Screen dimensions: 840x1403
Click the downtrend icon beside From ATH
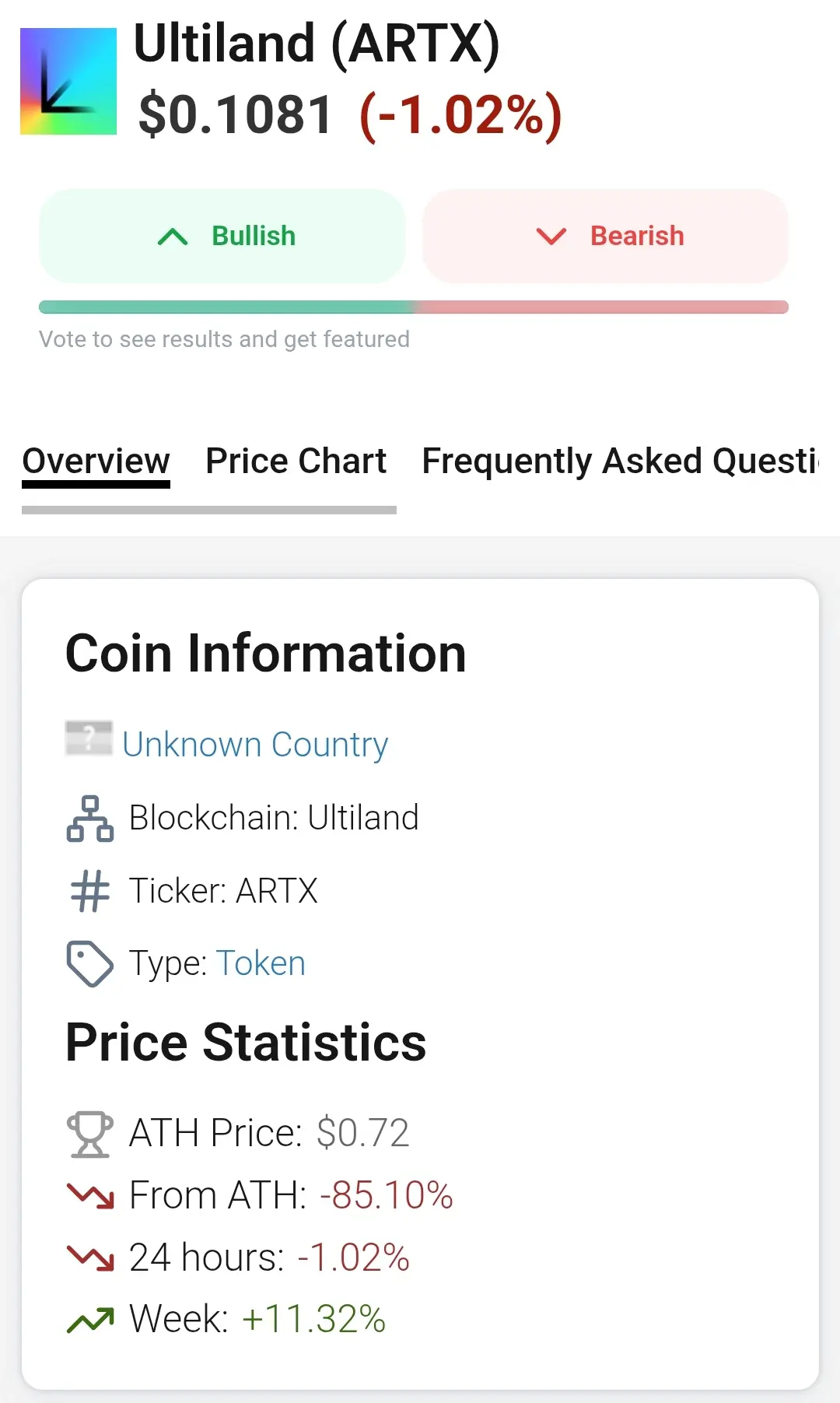point(90,1195)
